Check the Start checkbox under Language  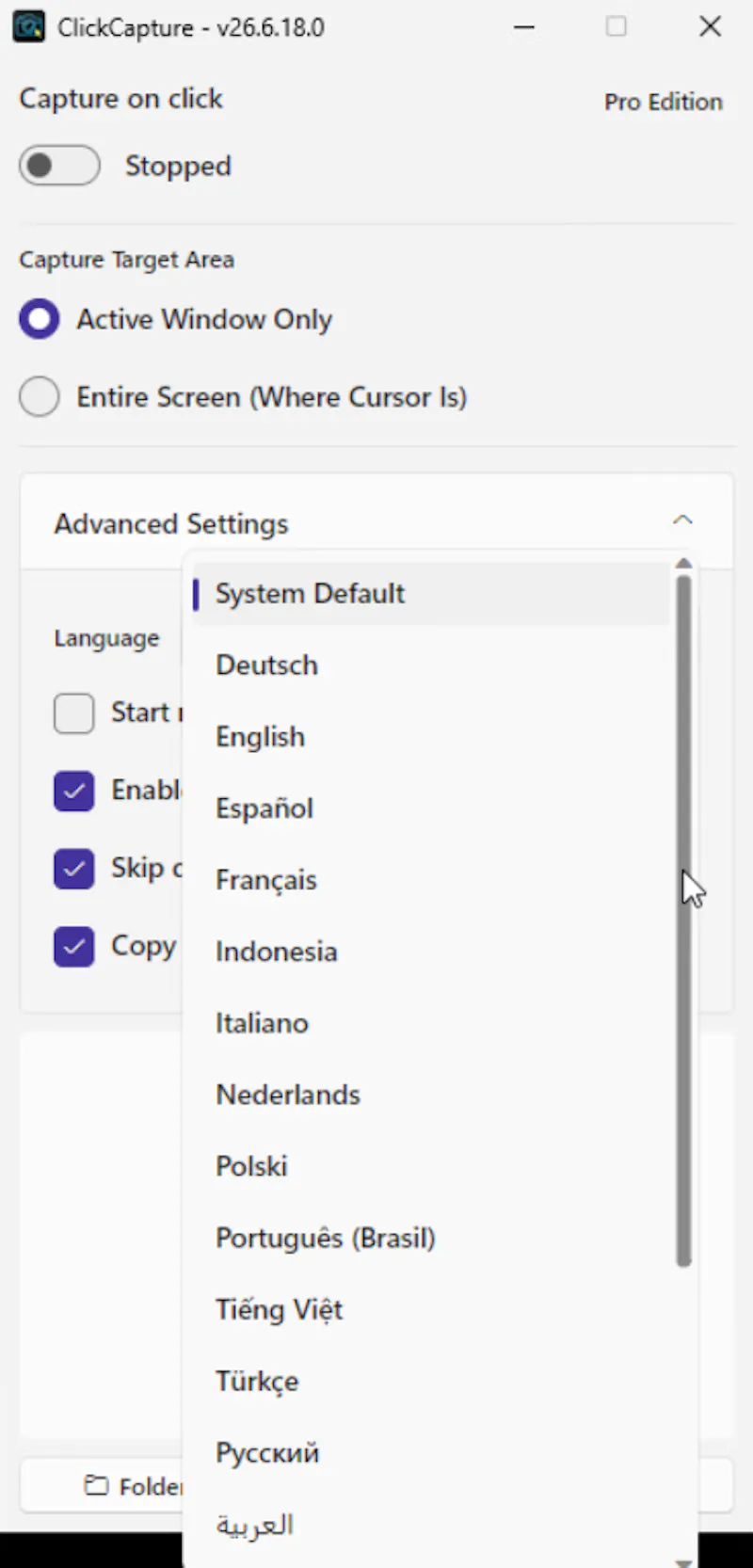point(73,713)
